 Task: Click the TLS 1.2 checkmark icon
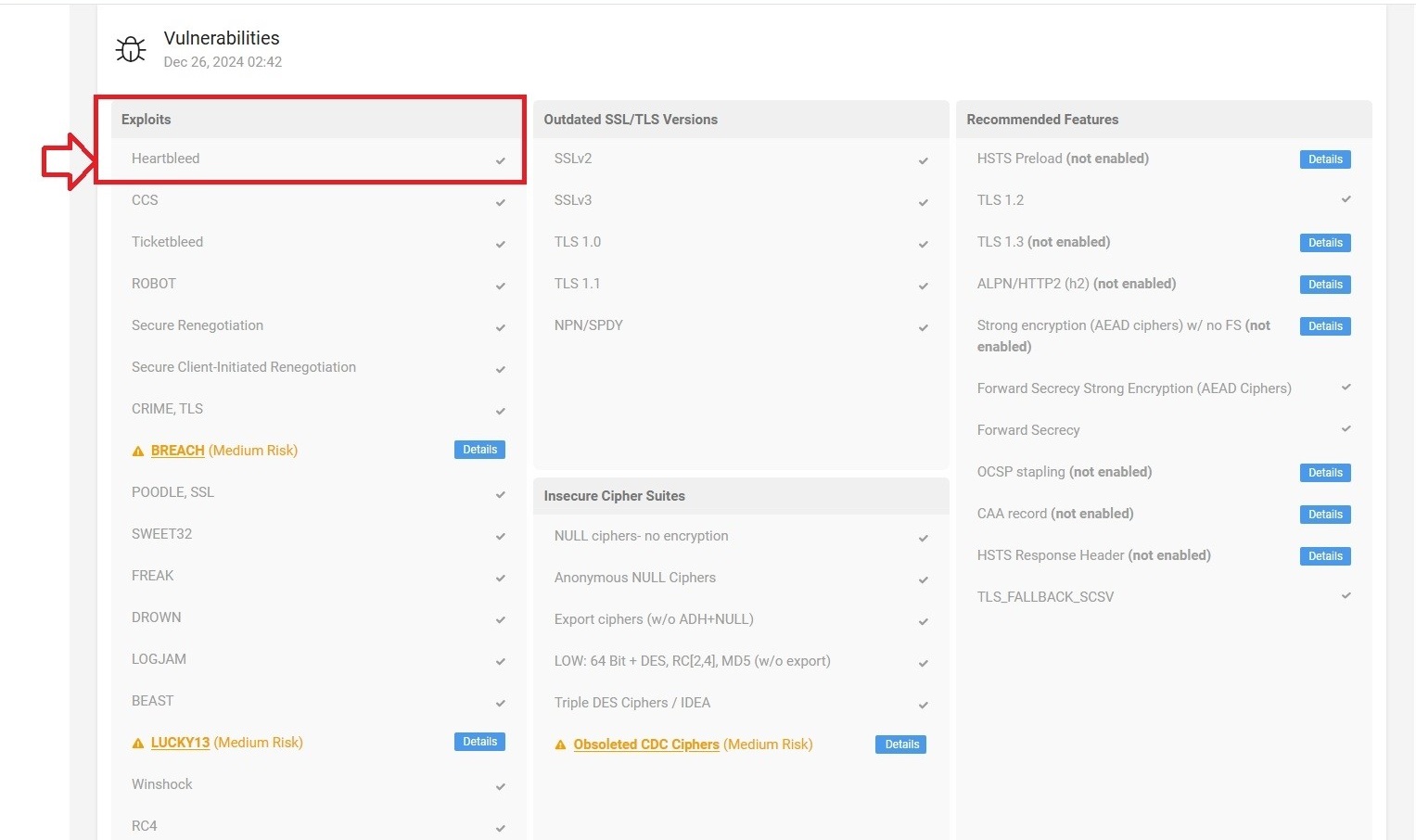pos(1346,199)
